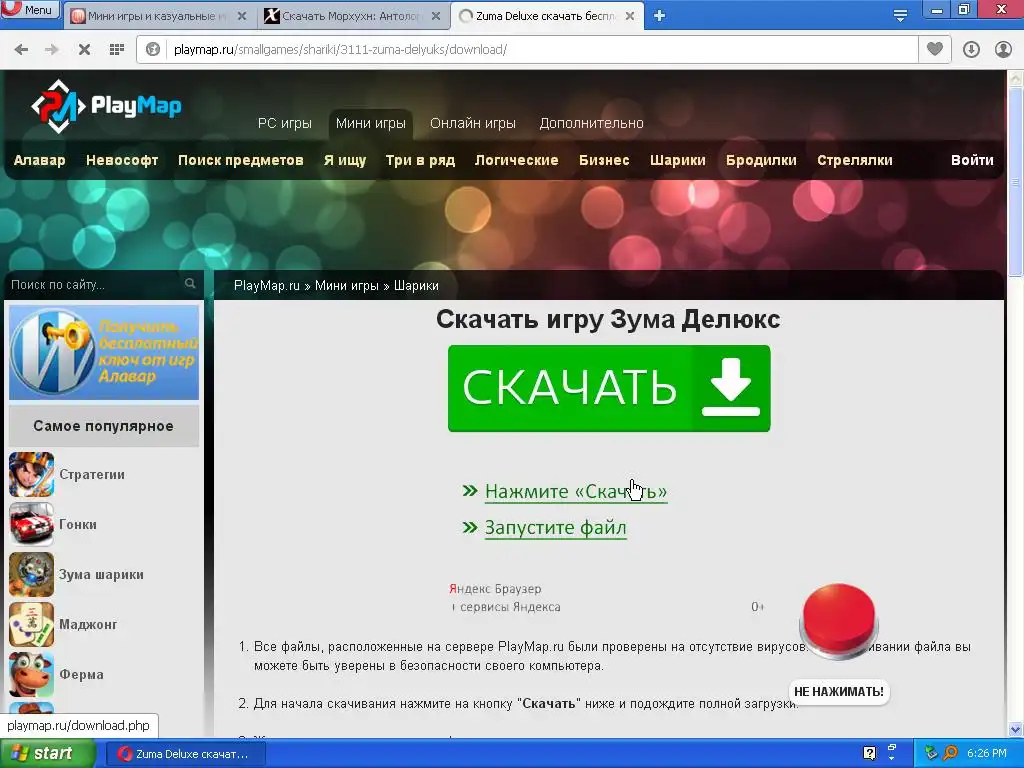1024x768 pixels.
Task: Click the address bar URL
Action: click(340, 50)
